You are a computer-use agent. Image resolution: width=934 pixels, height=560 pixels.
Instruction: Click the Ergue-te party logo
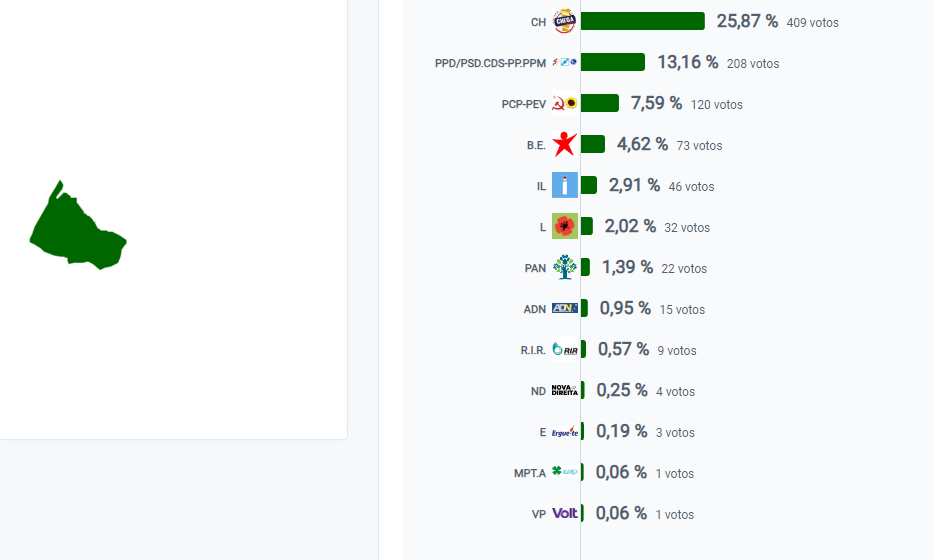point(565,432)
